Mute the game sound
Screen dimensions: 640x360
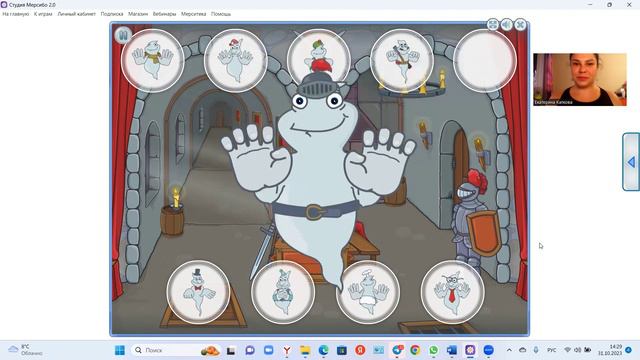click(507, 25)
